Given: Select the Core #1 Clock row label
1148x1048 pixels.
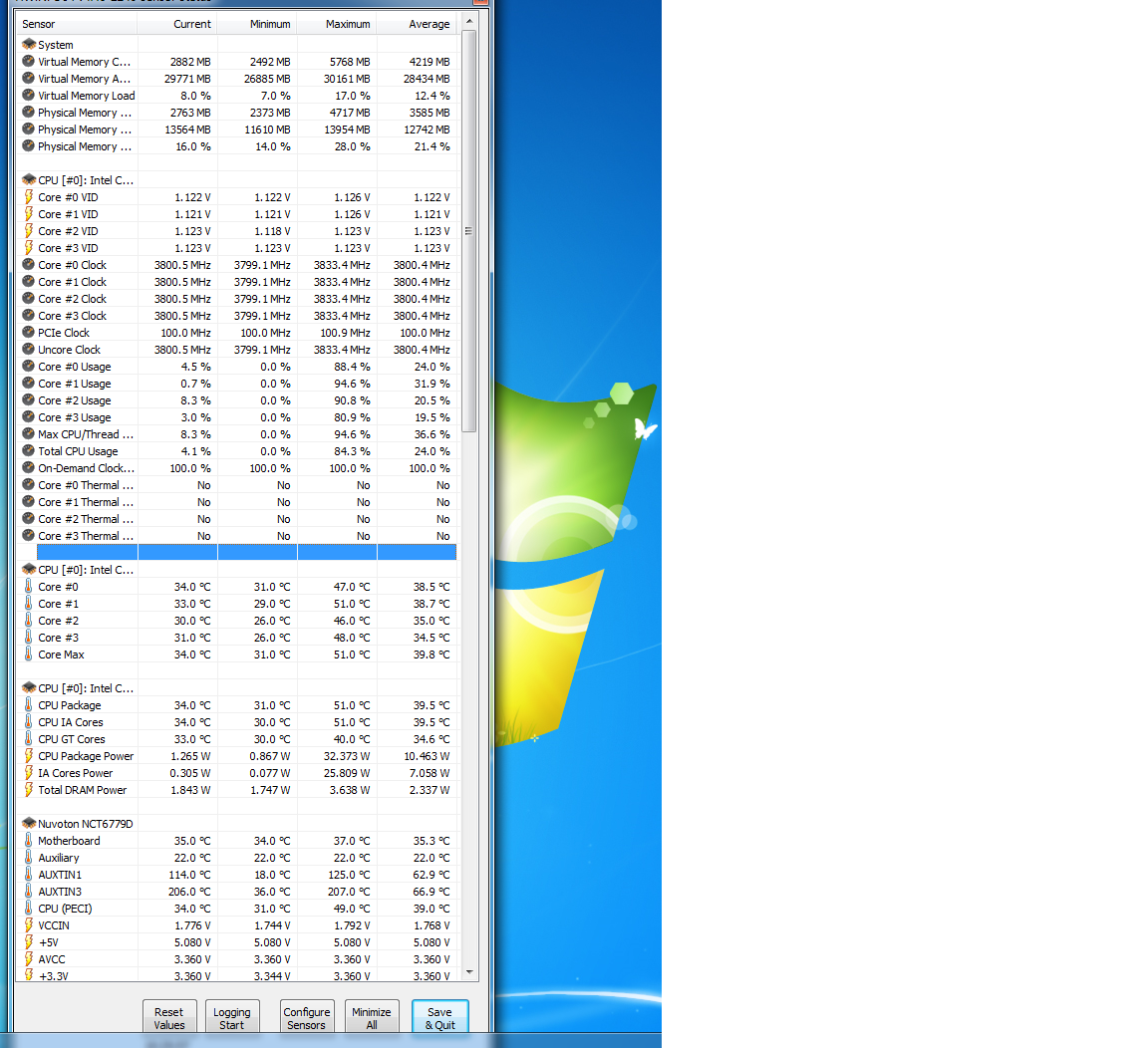Looking at the screenshot, I should [73, 282].
